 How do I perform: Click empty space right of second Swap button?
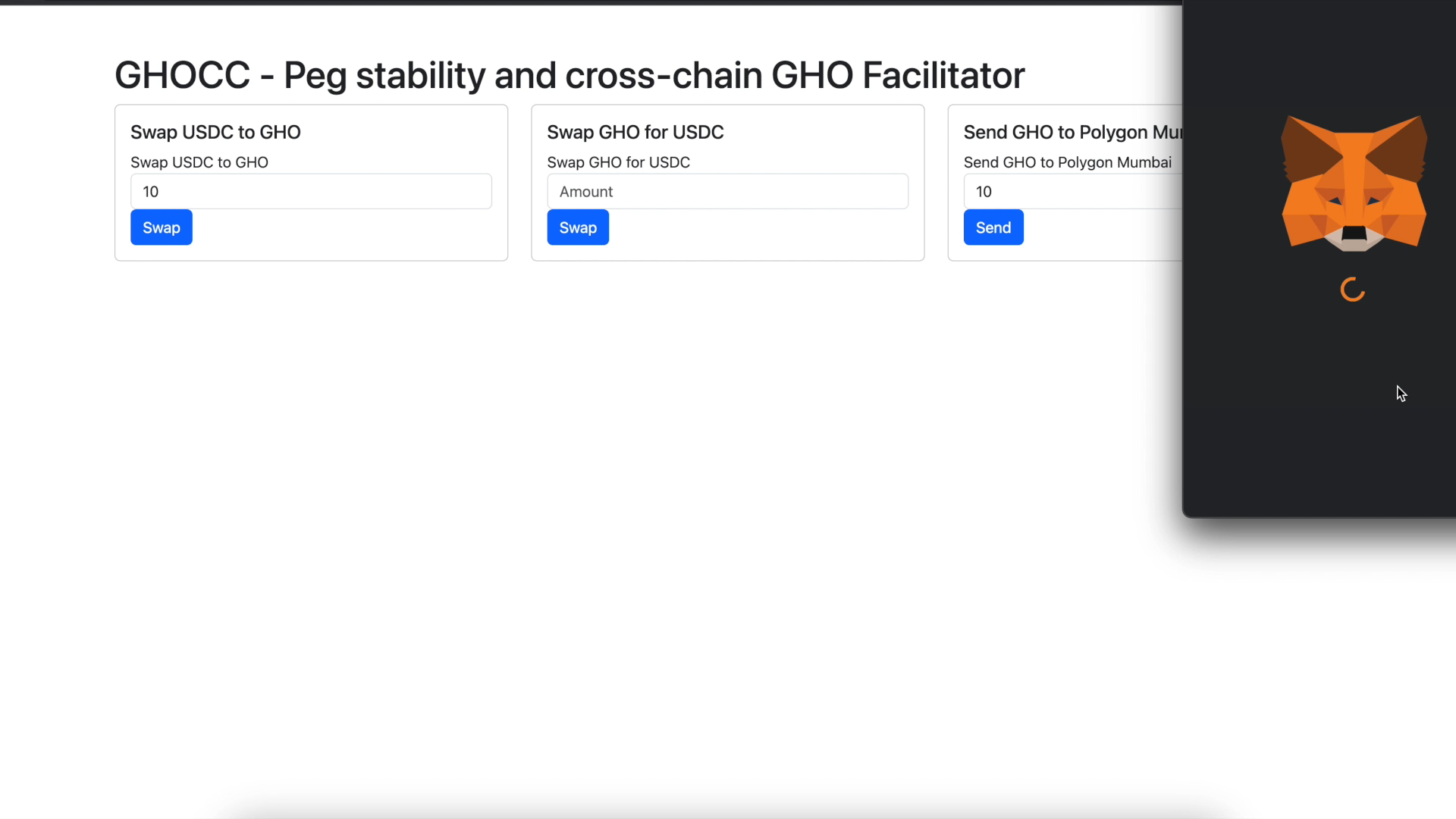[758, 227]
